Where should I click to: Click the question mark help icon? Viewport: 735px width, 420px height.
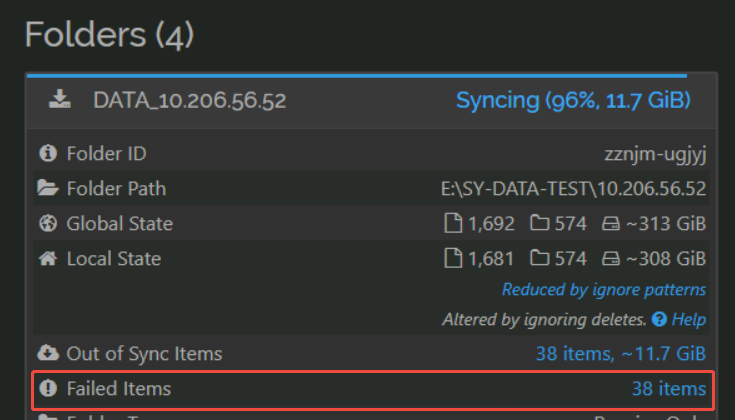coord(659,319)
